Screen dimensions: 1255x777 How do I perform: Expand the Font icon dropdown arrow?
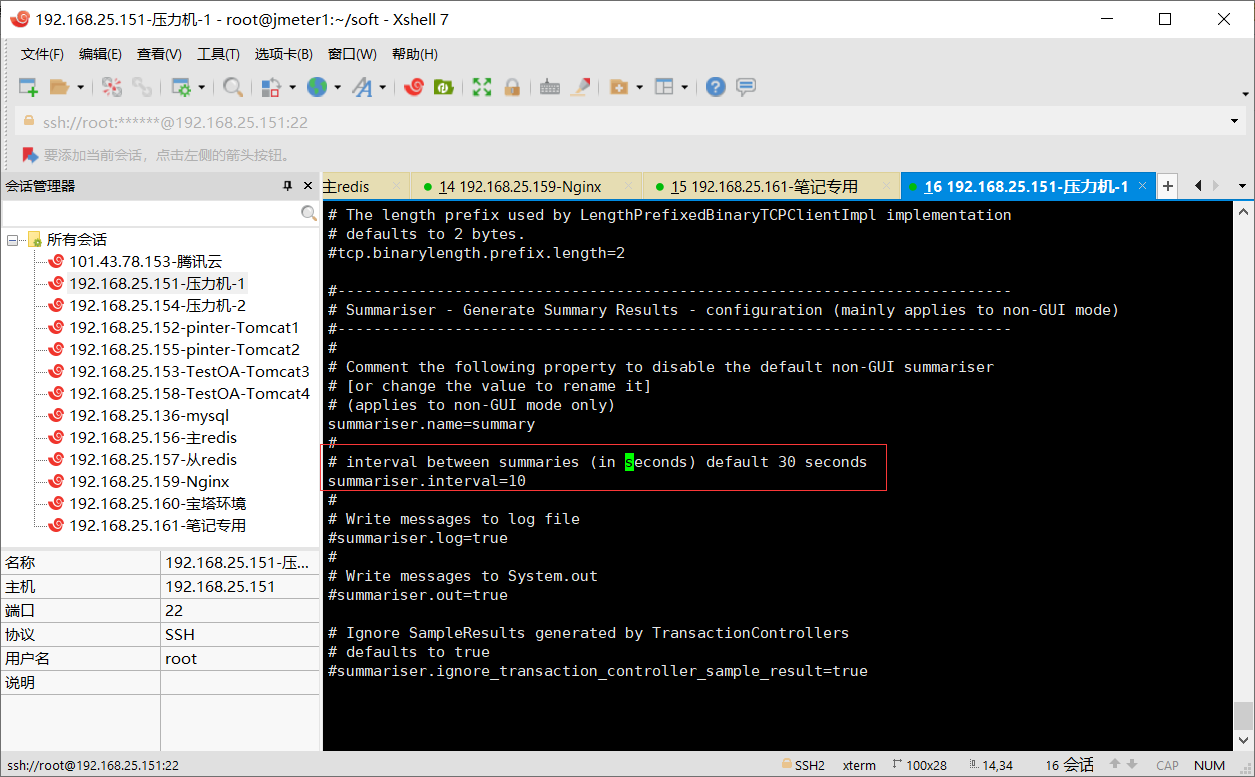(x=382, y=87)
